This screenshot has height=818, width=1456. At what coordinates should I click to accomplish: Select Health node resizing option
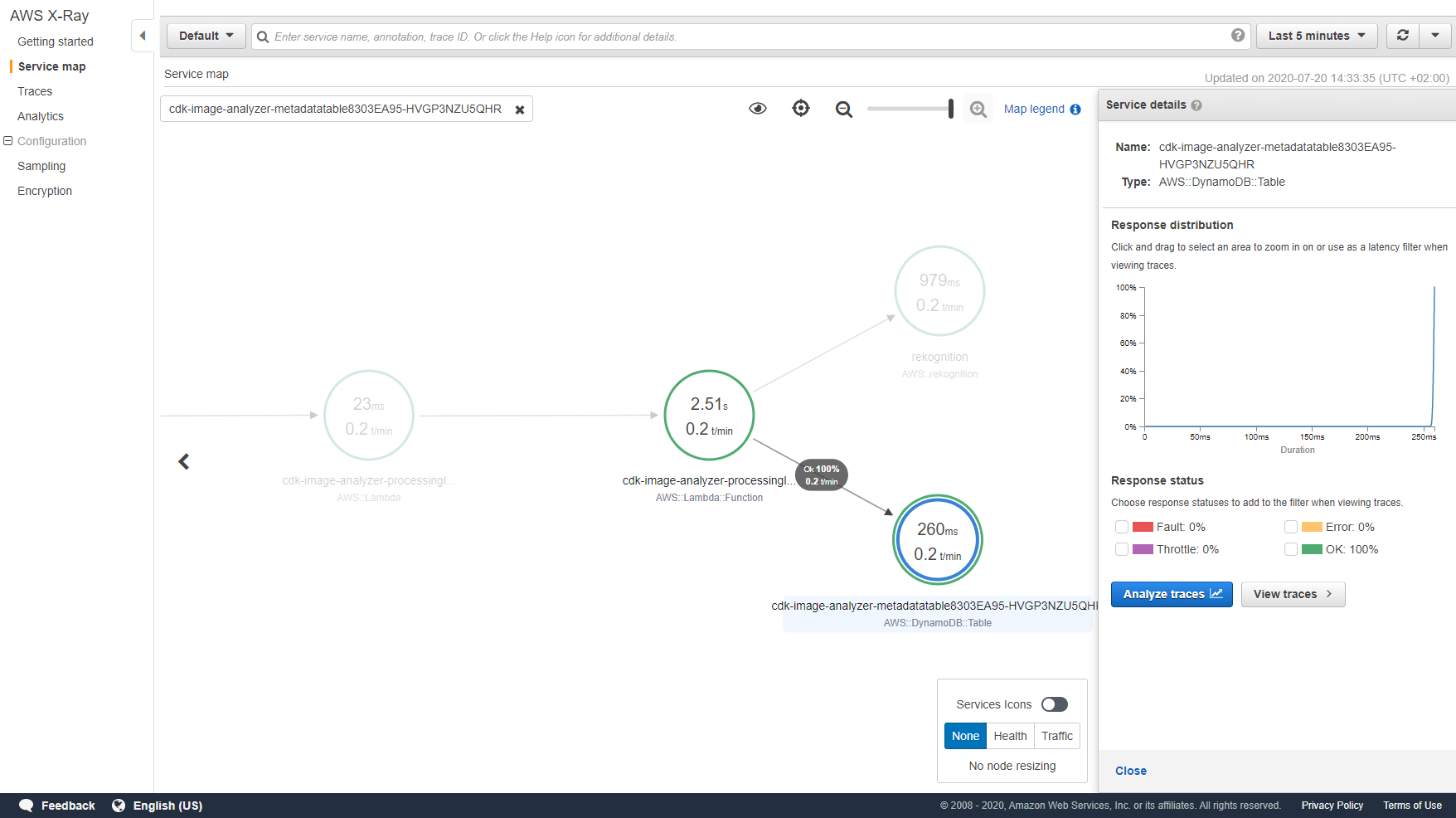[x=1010, y=736]
